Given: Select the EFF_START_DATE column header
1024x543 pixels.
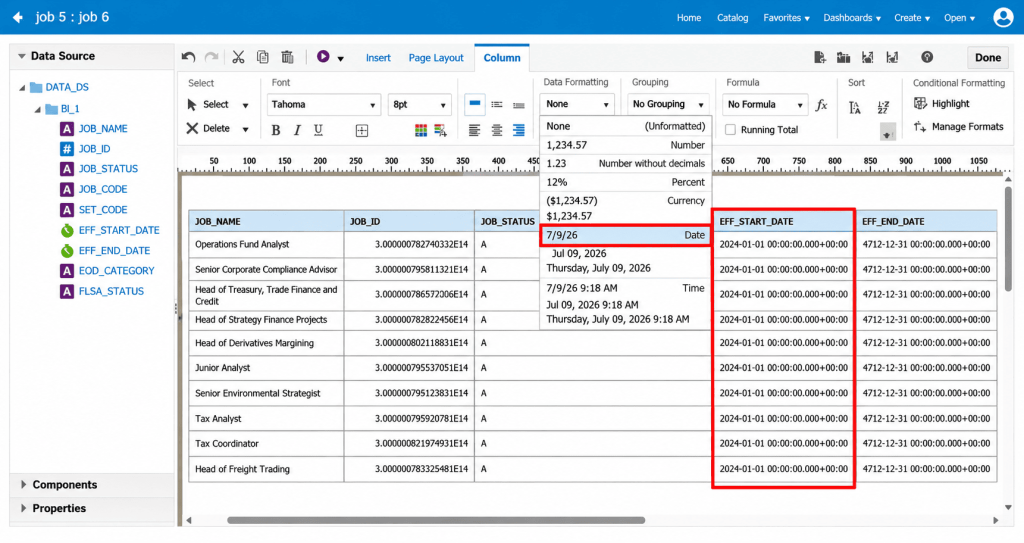Looking at the screenshot, I should click(x=783, y=222).
